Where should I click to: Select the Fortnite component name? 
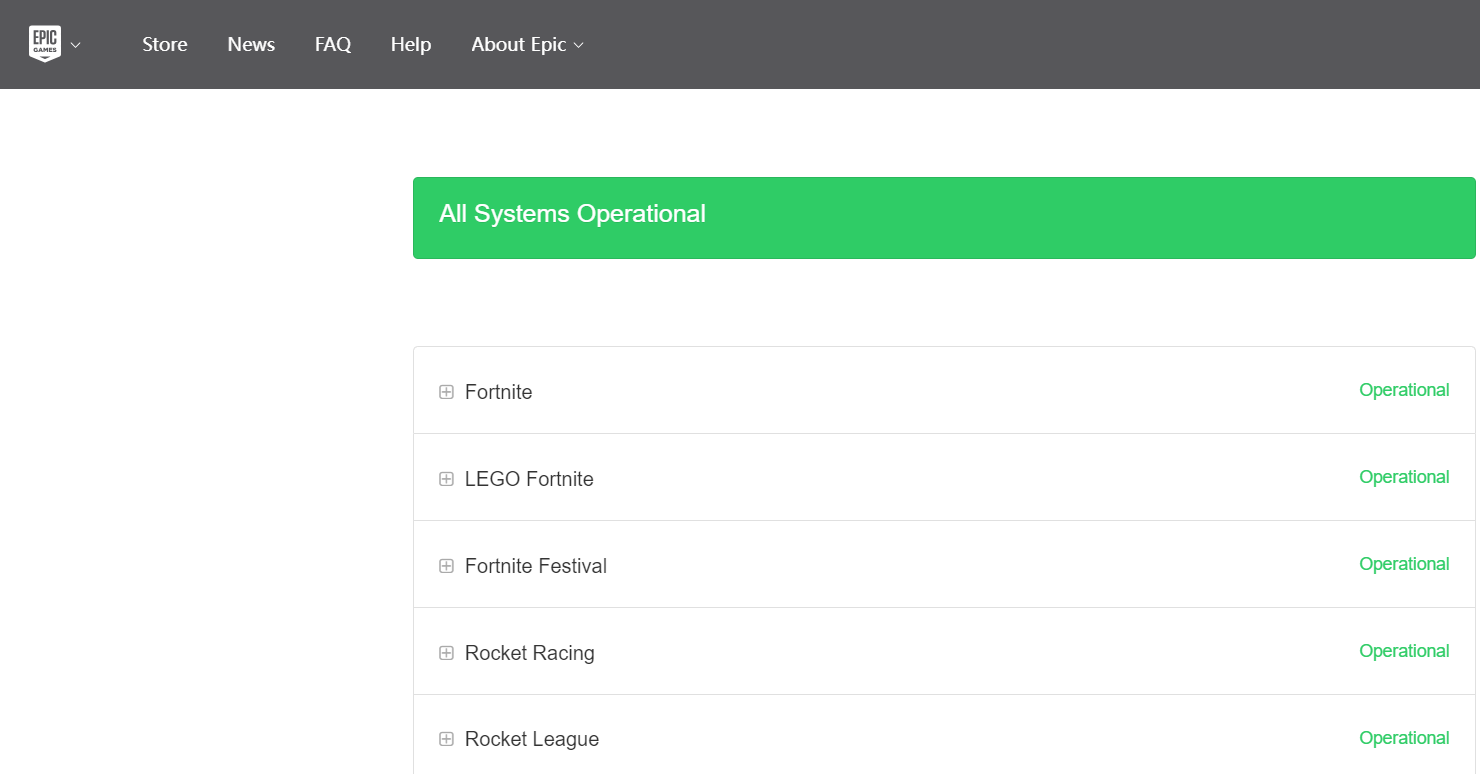[498, 392]
